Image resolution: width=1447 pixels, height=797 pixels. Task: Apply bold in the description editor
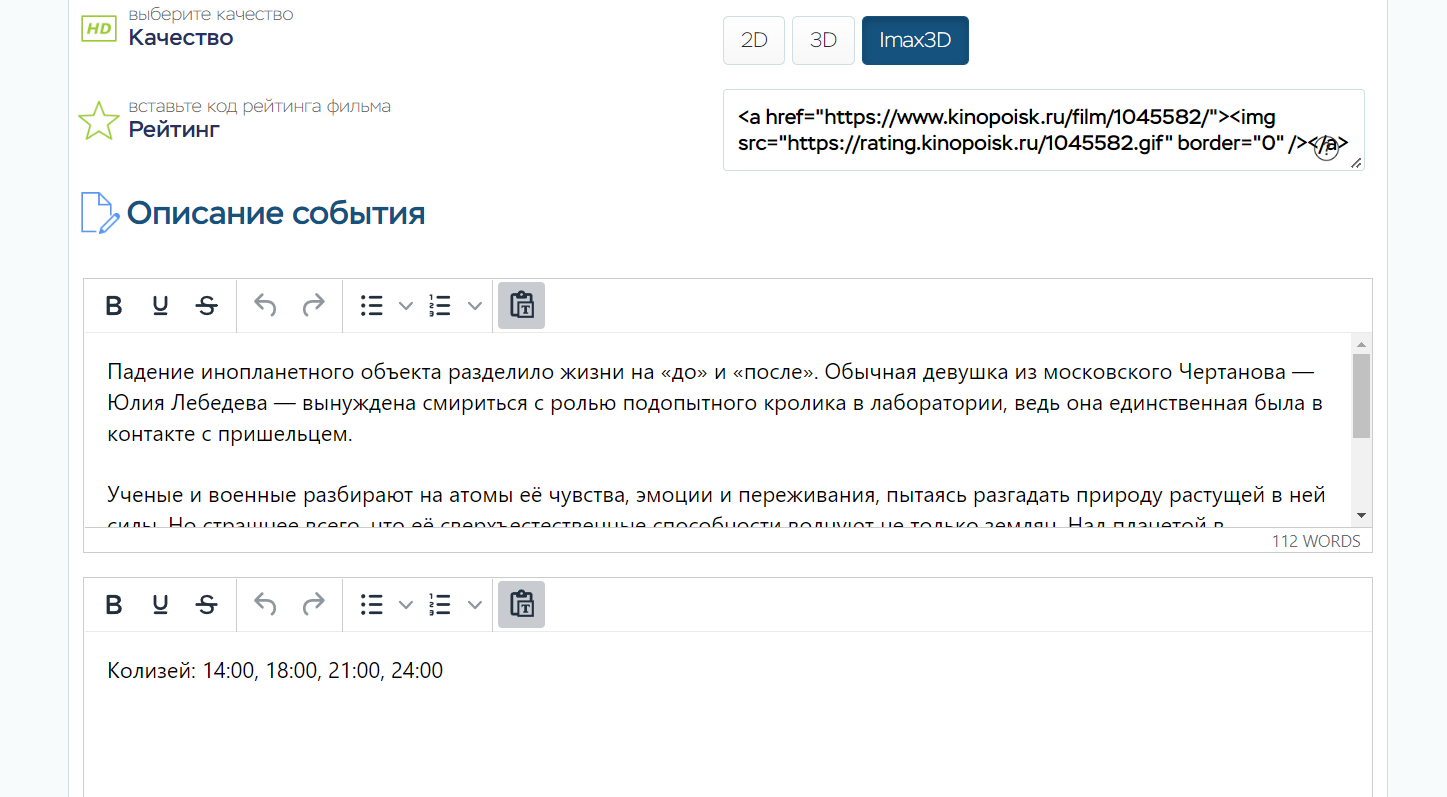tap(114, 306)
